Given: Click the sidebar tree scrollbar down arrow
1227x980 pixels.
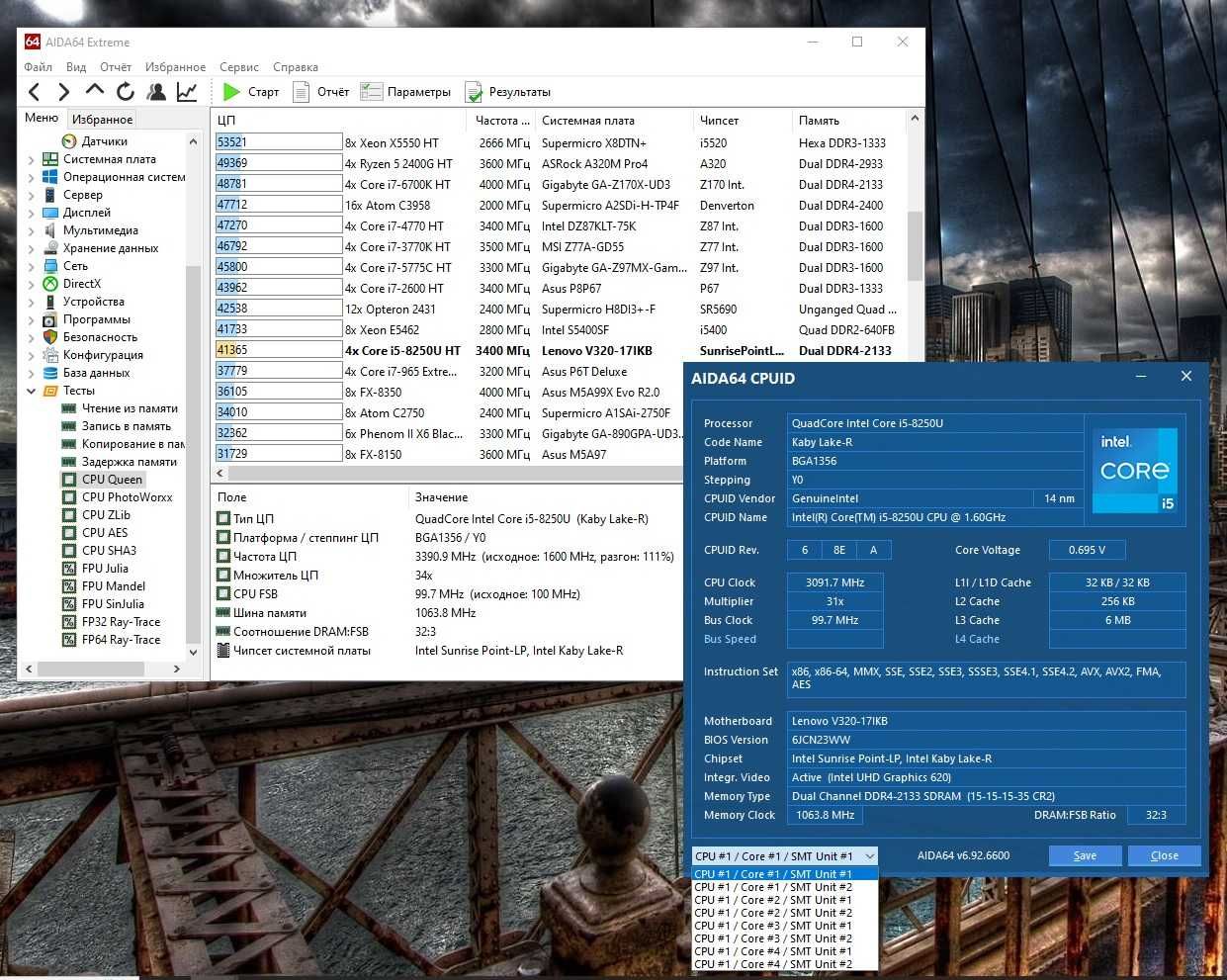Looking at the screenshot, I should pos(194,652).
